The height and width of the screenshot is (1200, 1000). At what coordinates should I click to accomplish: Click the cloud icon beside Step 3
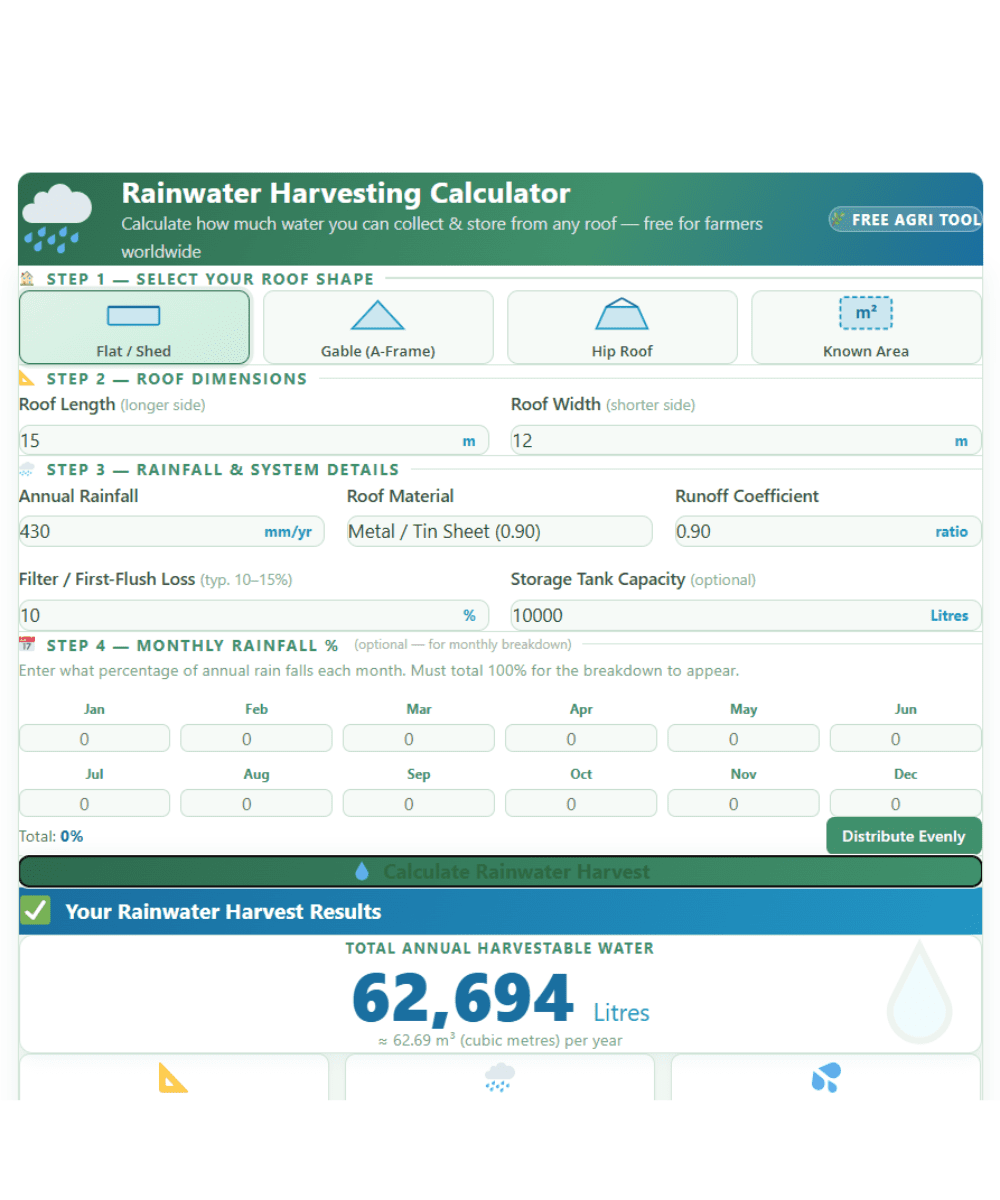(x=27, y=469)
